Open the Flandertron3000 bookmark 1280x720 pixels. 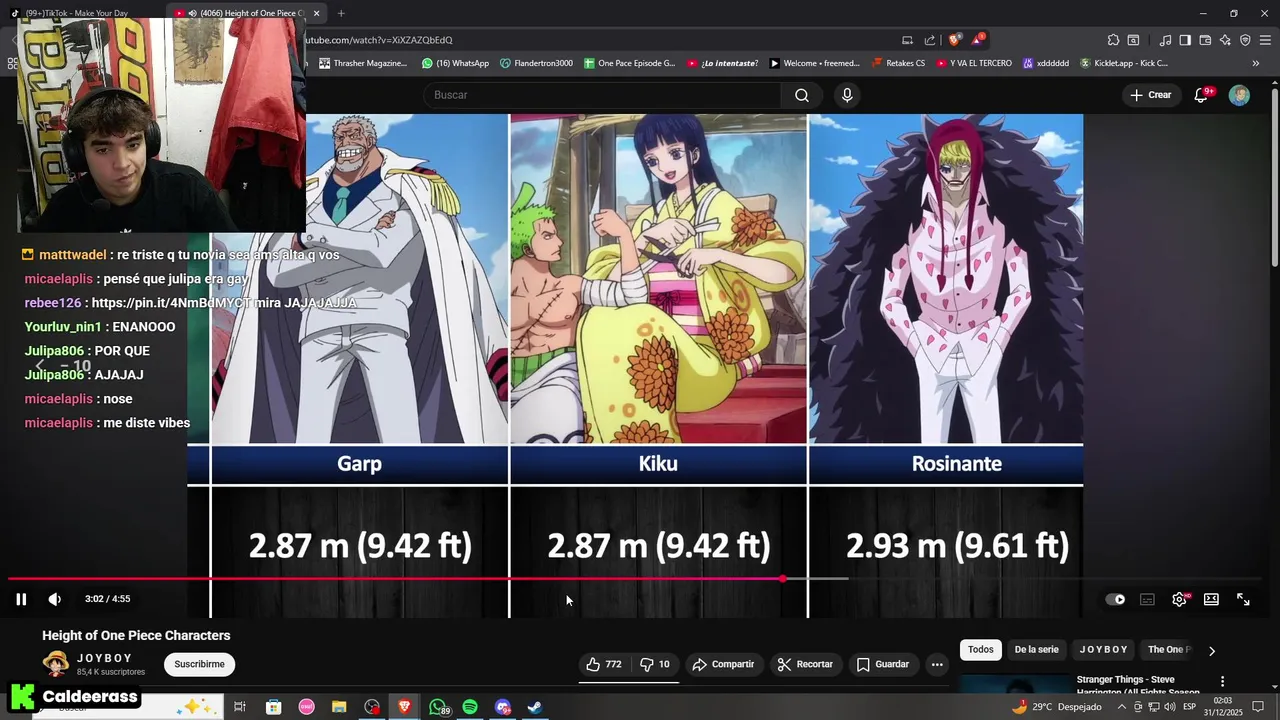(x=536, y=63)
